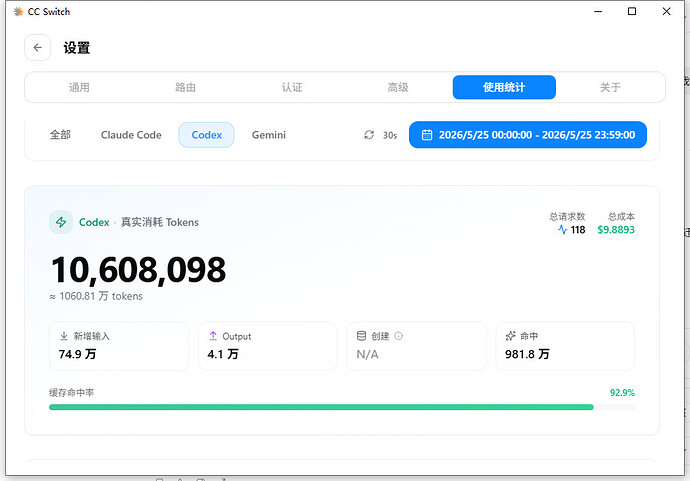This screenshot has height=481, width=690.
Task: Click the CC Switch app logo
Action: point(18,11)
